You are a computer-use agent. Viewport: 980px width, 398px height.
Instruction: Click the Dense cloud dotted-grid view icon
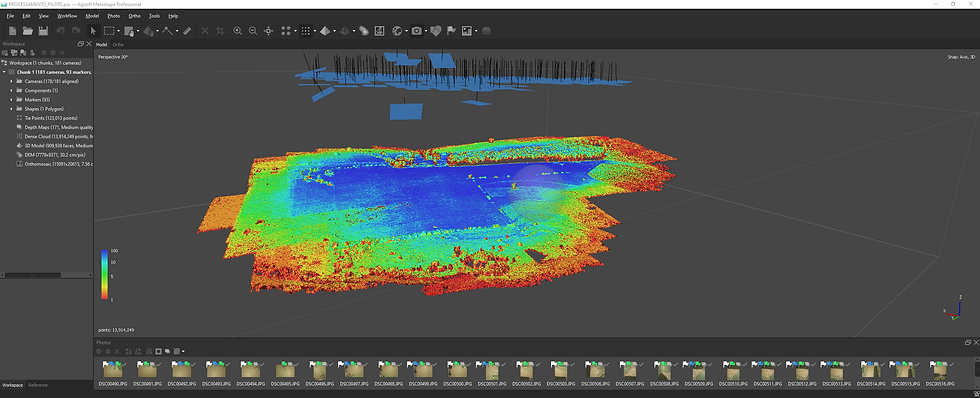coord(305,31)
